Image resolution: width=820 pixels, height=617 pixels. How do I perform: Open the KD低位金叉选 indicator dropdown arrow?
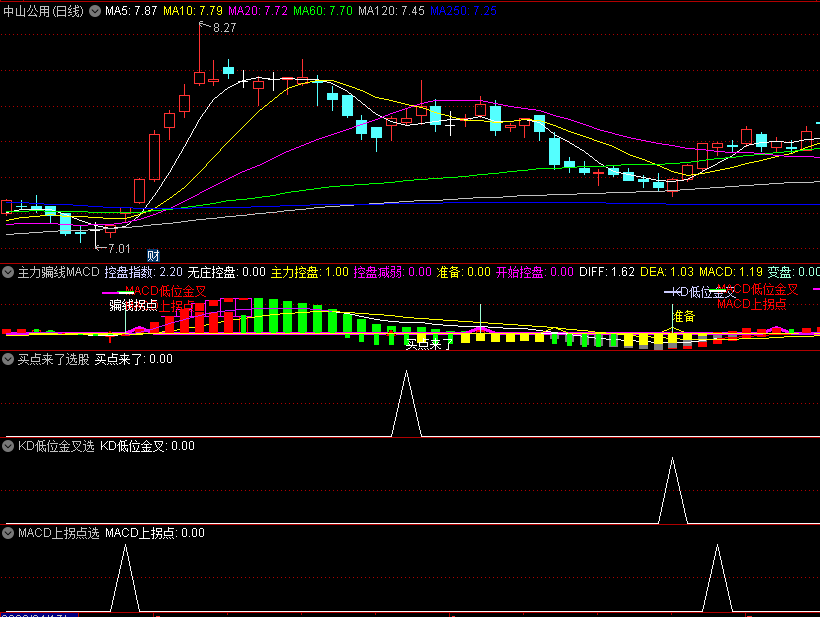click(x=8, y=446)
